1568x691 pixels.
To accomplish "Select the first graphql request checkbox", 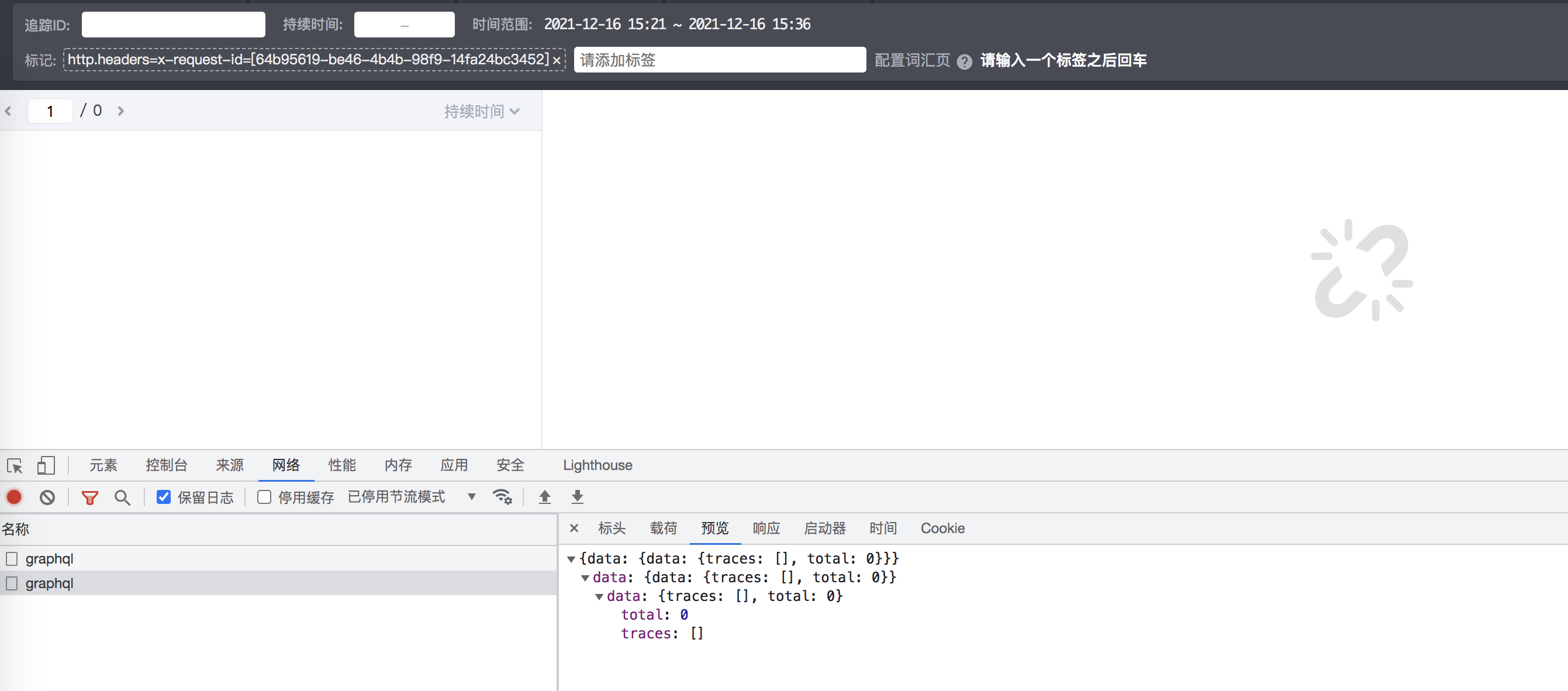I will (13, 558).
